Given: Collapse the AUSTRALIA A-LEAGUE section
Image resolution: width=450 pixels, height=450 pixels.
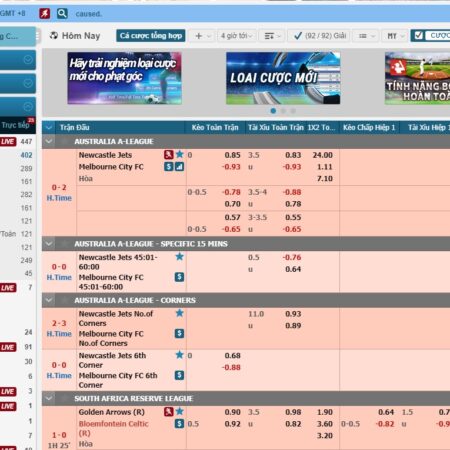Looking at the screenshot, I should tap(49, 141).
